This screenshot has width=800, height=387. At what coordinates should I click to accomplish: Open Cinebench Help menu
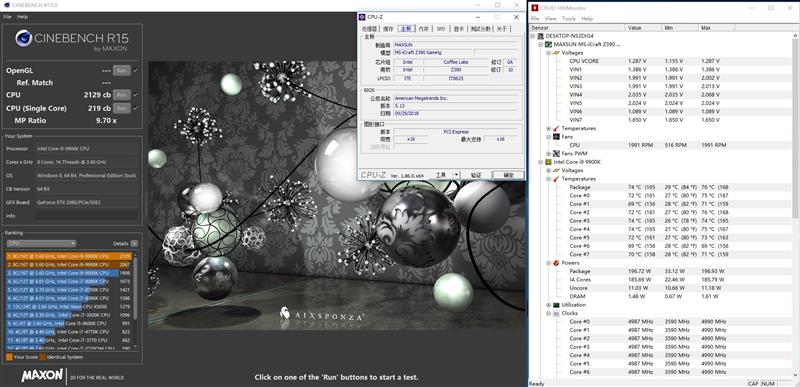tap(22, 17)
